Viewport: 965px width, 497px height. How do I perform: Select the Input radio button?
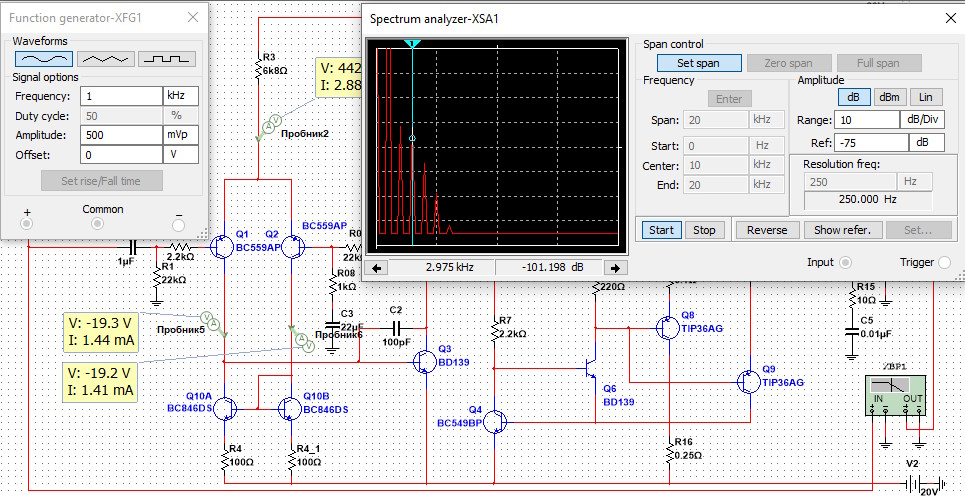click(x=847, y=262)
